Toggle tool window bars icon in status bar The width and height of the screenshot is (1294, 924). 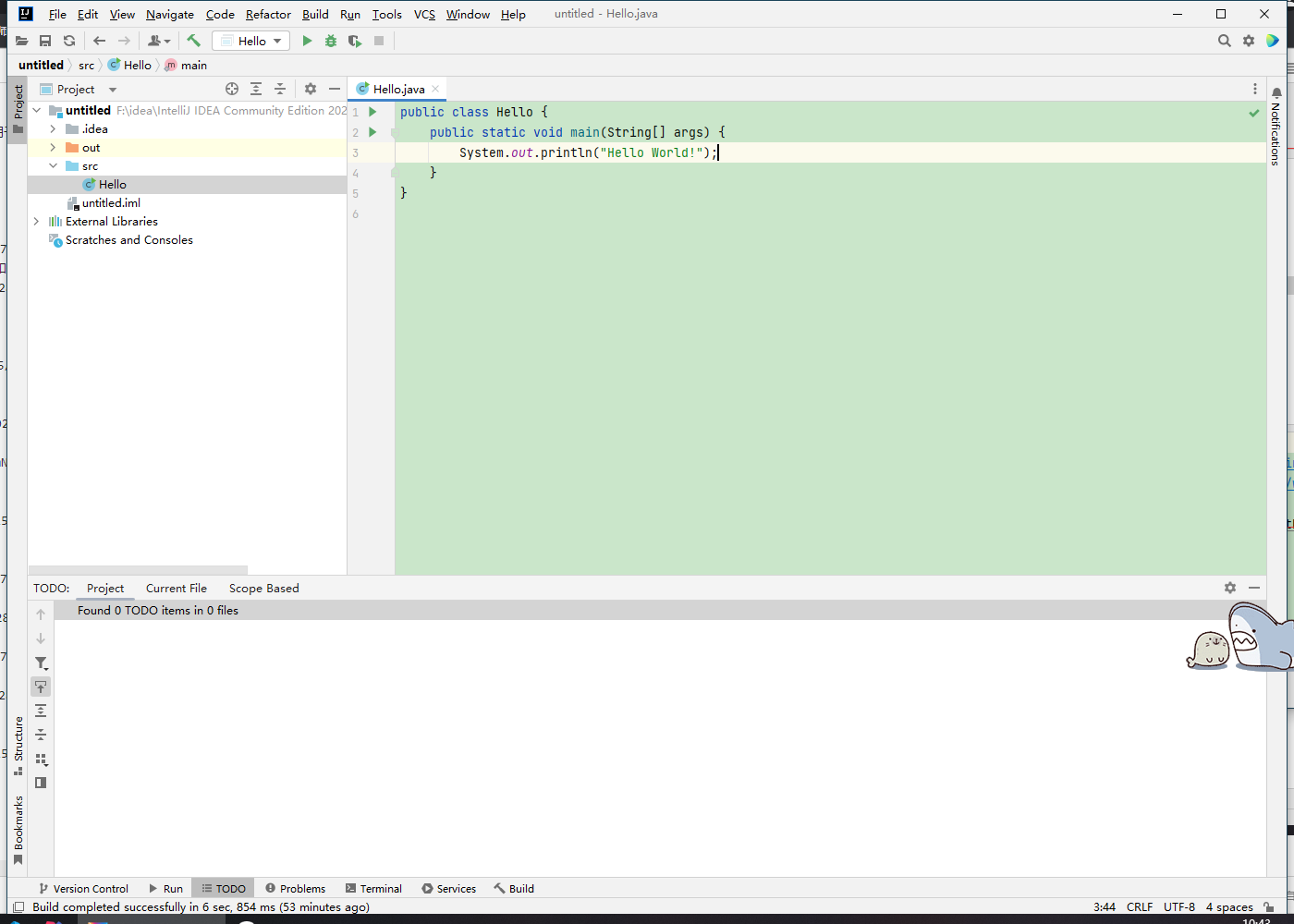click(x=18, y=907)
